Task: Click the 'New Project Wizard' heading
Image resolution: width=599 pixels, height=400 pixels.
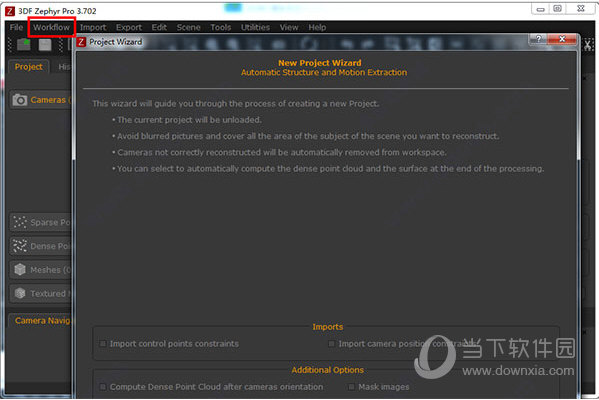Action: (320, 63)
